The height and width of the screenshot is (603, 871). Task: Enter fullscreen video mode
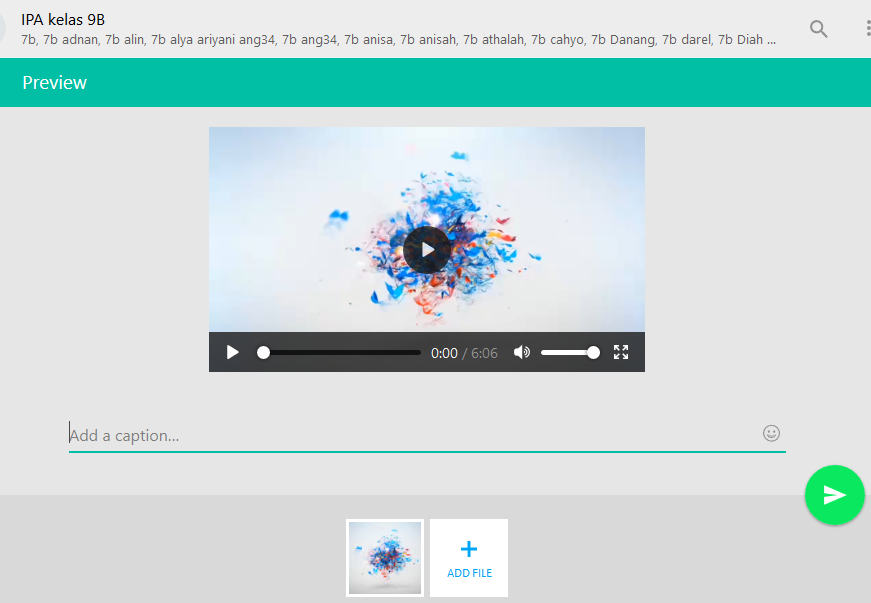coord(621,352)
